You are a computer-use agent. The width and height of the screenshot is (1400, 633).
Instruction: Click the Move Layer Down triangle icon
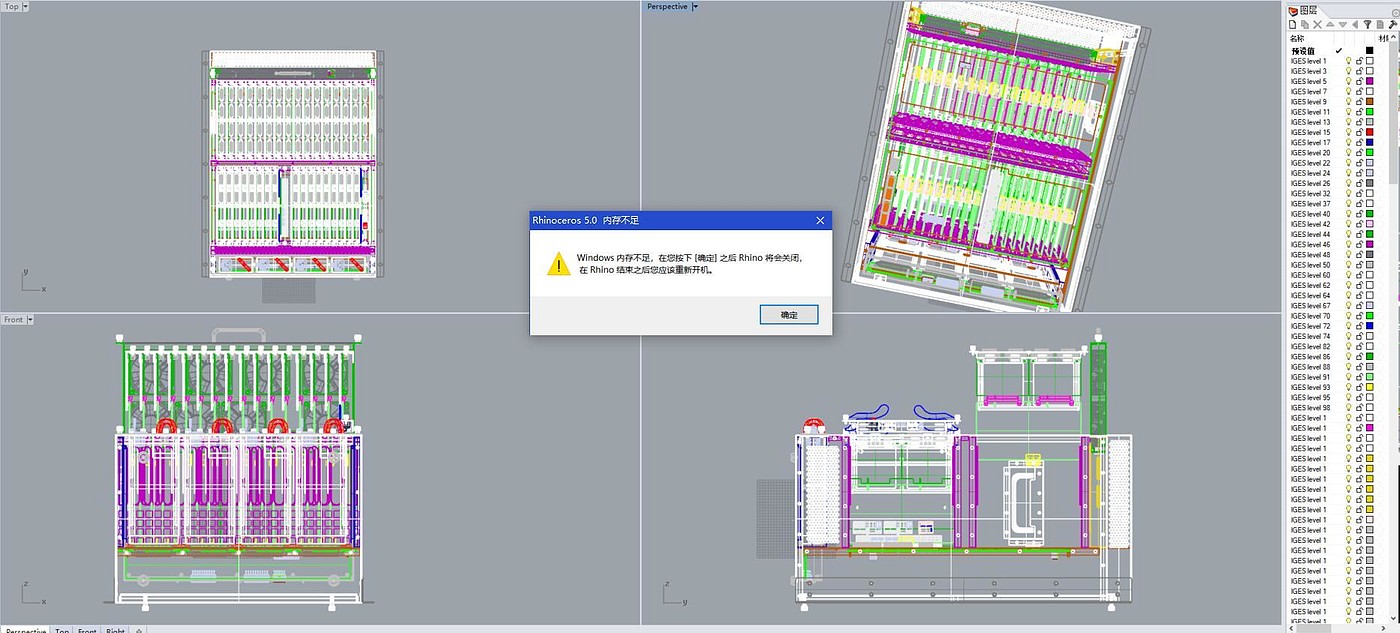[x=1343, y=24]
